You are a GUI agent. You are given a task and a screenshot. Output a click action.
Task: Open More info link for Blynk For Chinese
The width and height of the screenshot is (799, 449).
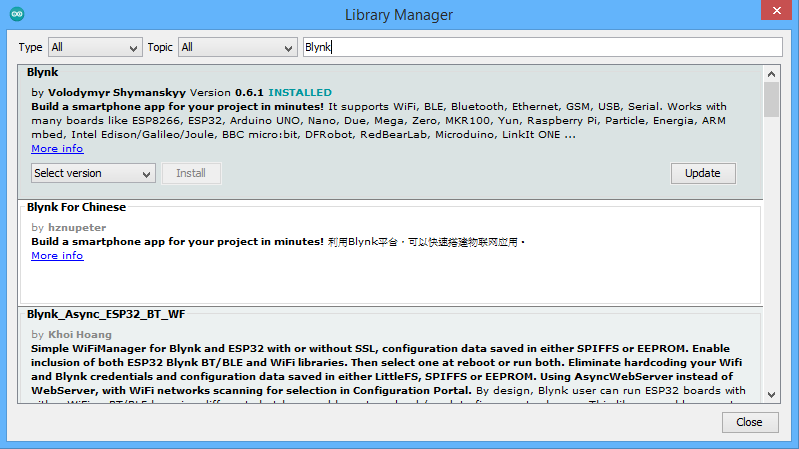[x=57, y=256]
